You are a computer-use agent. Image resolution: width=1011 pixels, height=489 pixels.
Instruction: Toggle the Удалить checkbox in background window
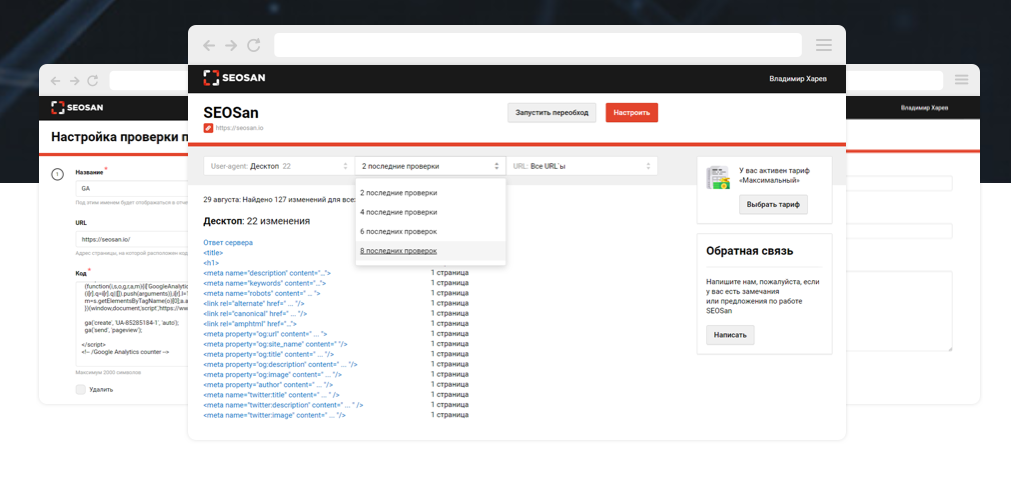pyautogui.click(x=81, y=389)
